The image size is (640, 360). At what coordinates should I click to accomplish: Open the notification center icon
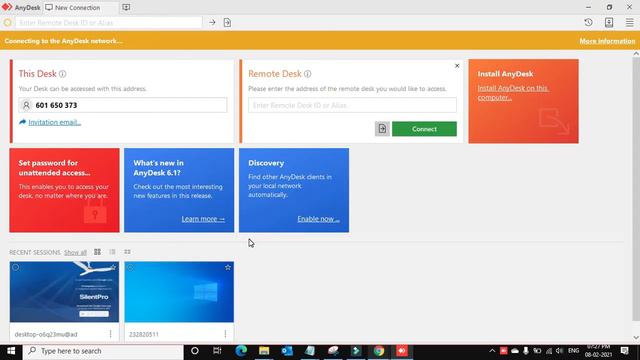point(624,351)
